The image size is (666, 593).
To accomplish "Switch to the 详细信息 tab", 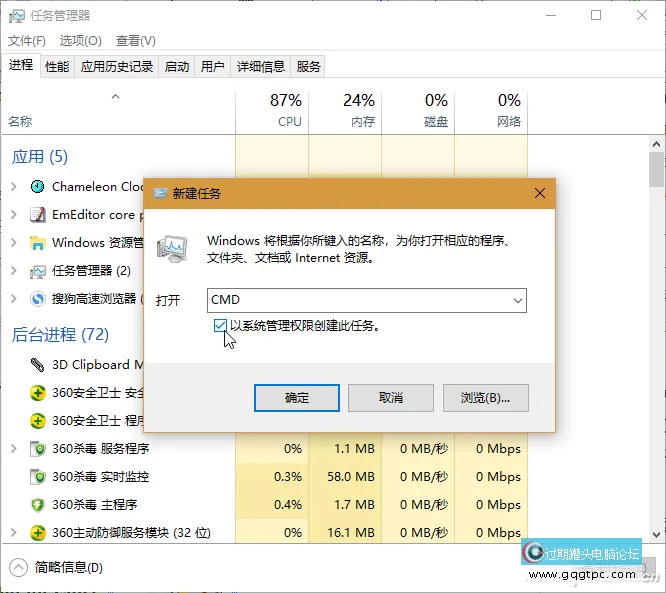I will click(x=260, y=67).
